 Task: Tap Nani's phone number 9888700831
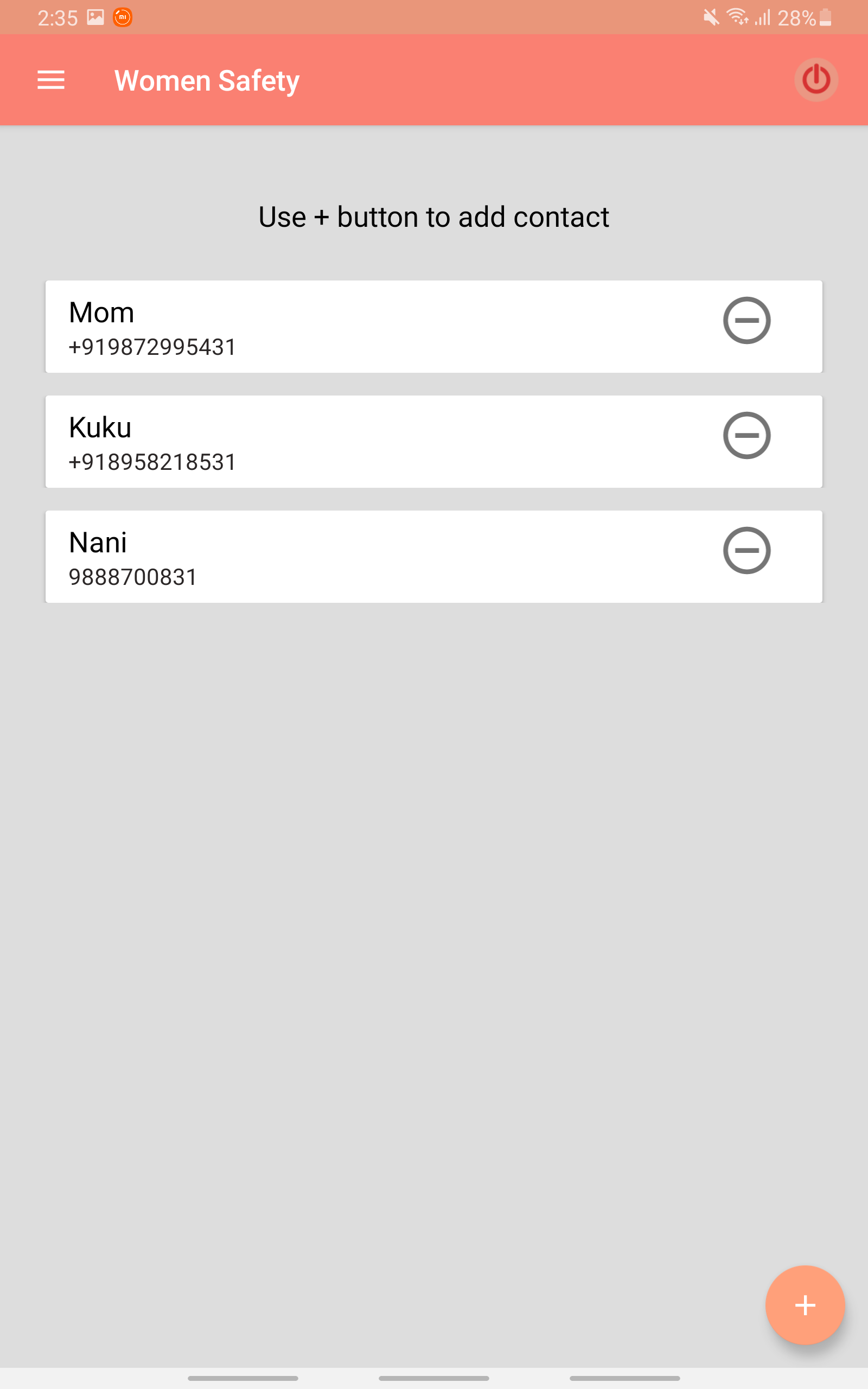click(132, 577)
